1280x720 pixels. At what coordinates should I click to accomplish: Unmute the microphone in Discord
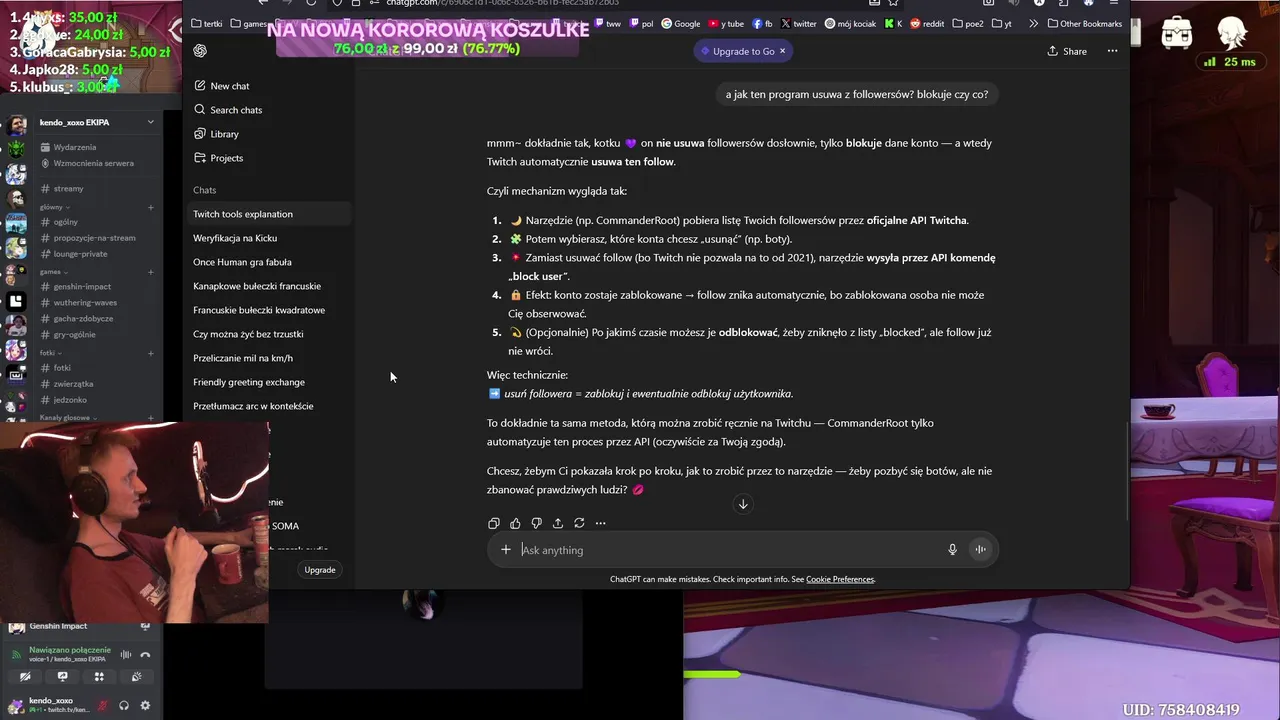tap(102, 705)
